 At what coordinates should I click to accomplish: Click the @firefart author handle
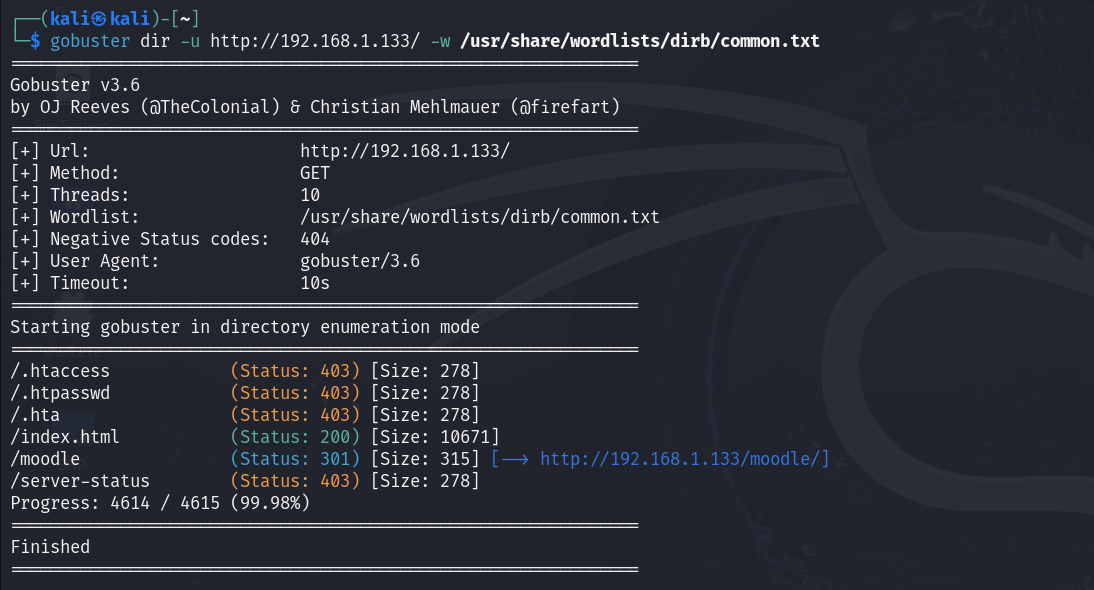(563, 107)
